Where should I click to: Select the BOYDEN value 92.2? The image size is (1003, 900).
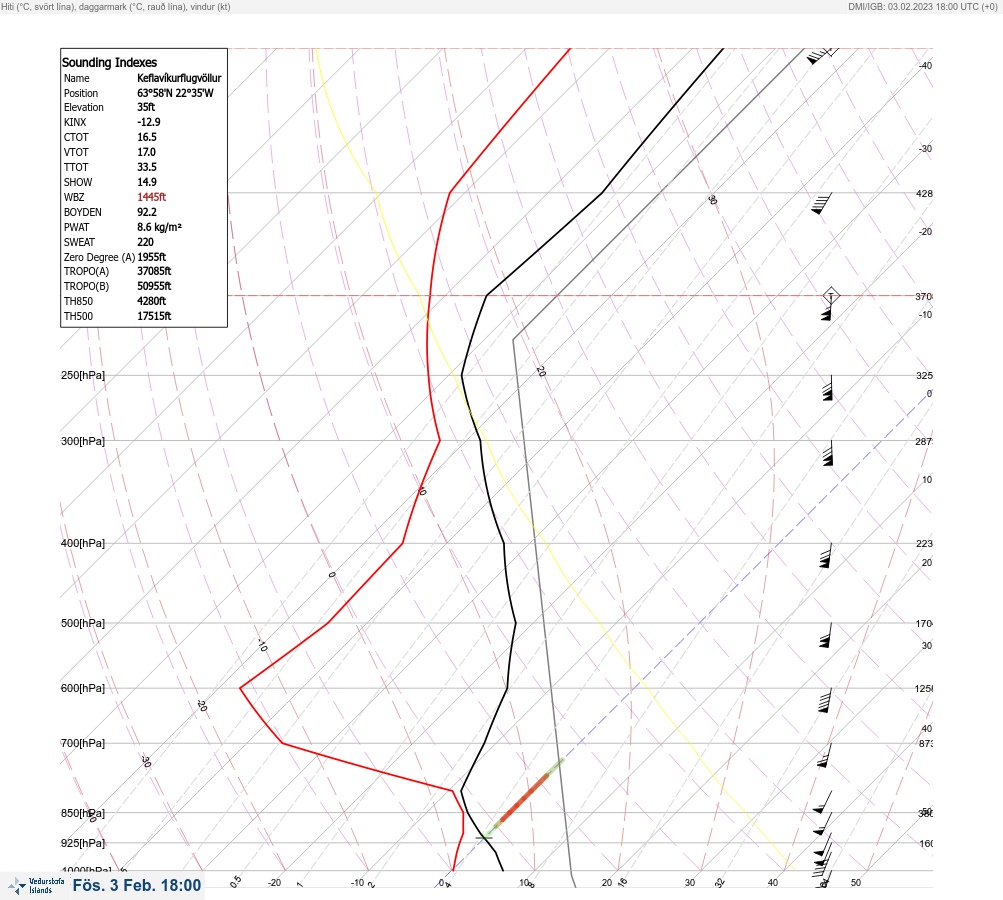(x=146, y=212)
